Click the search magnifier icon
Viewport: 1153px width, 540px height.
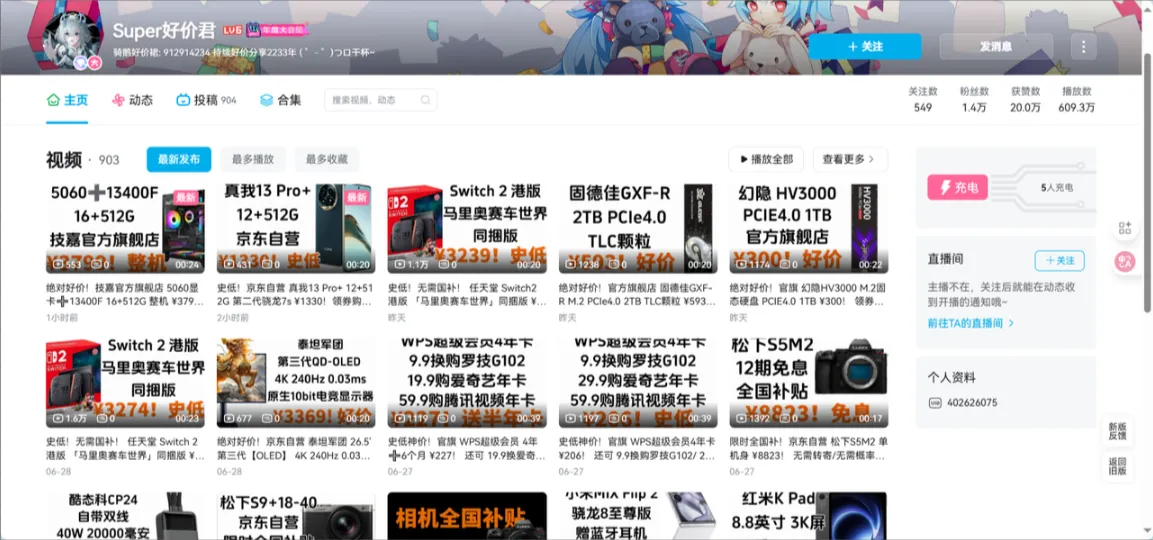pyautogui.click(x=425, y=100)
